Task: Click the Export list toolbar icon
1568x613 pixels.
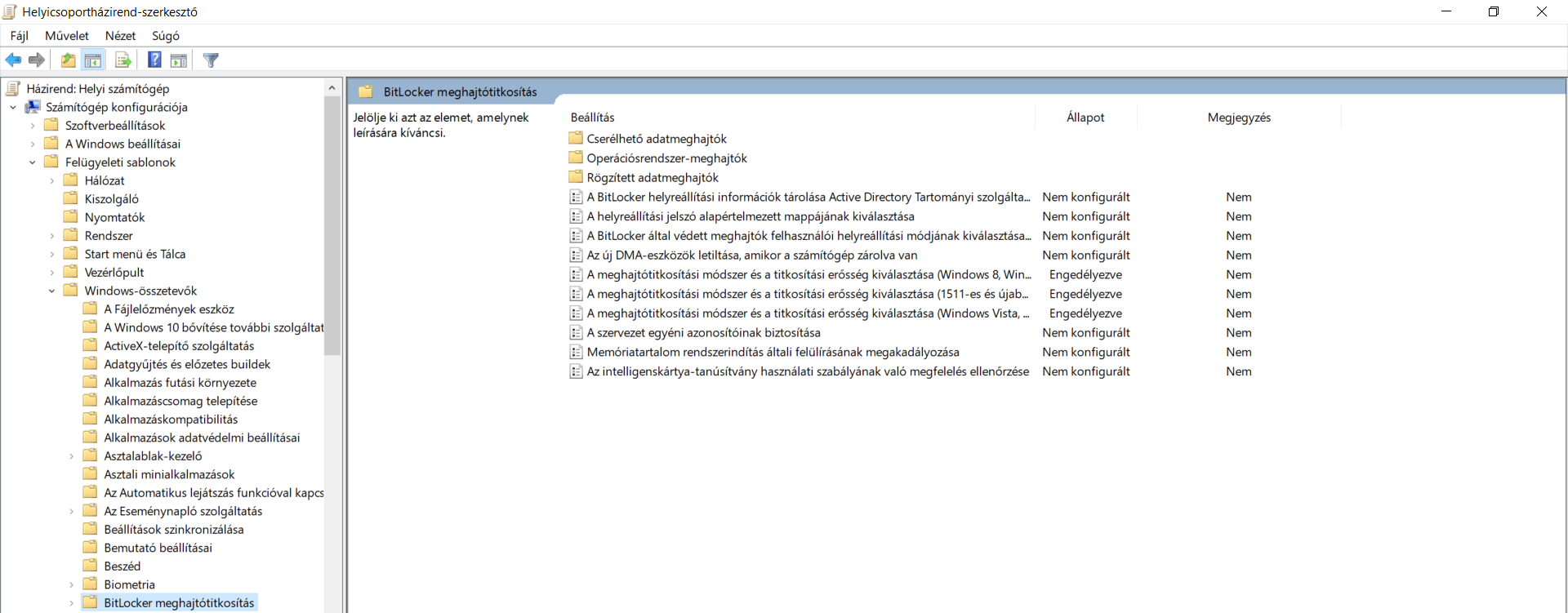Action: (123, 60)
